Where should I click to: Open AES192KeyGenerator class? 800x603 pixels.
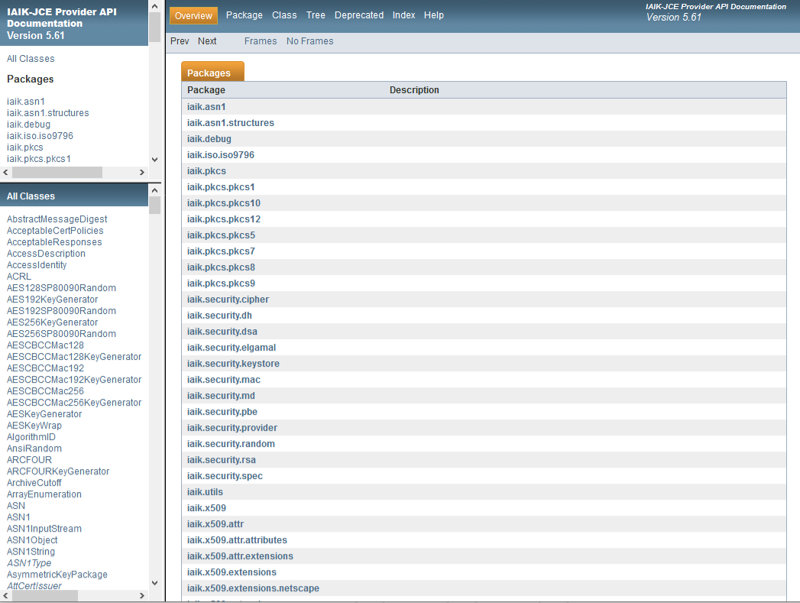coord(52,299)
